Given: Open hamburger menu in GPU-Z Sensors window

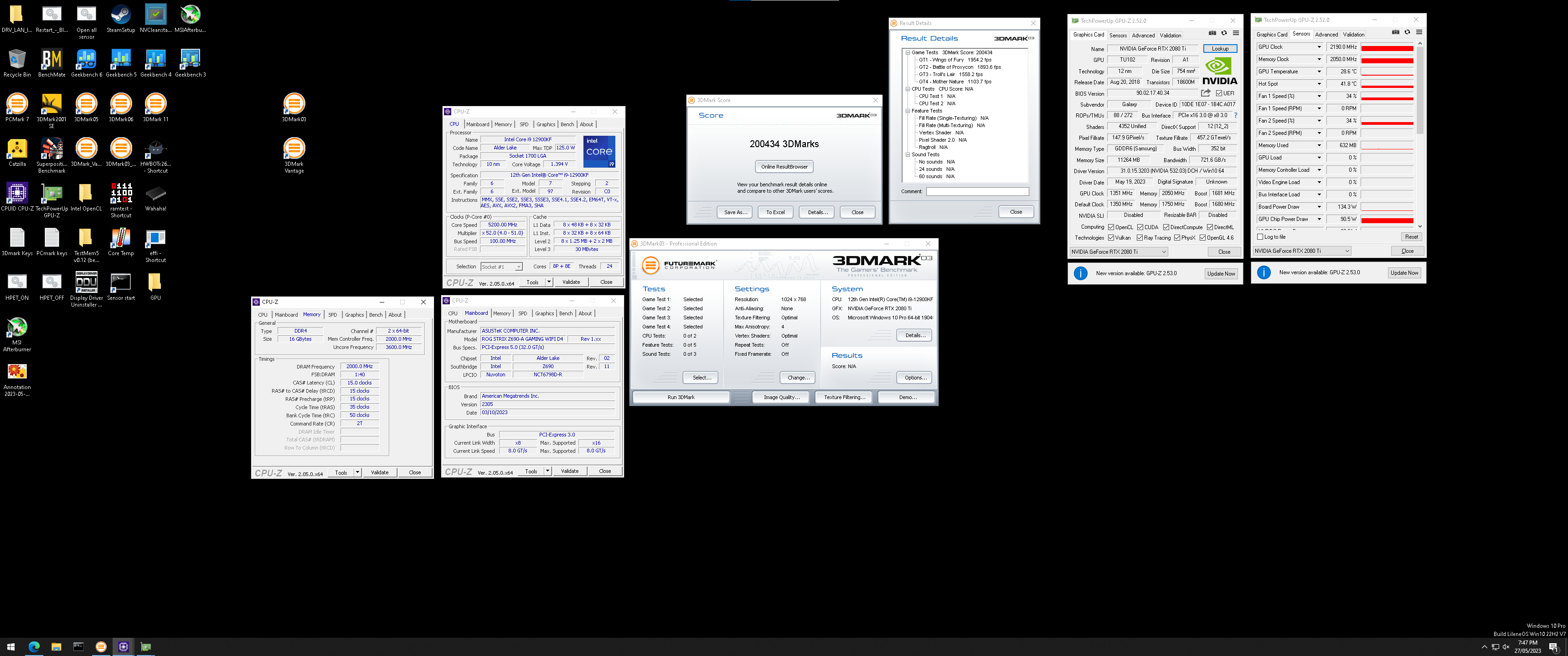Looking at the screenshot, I should point(1419,32).
